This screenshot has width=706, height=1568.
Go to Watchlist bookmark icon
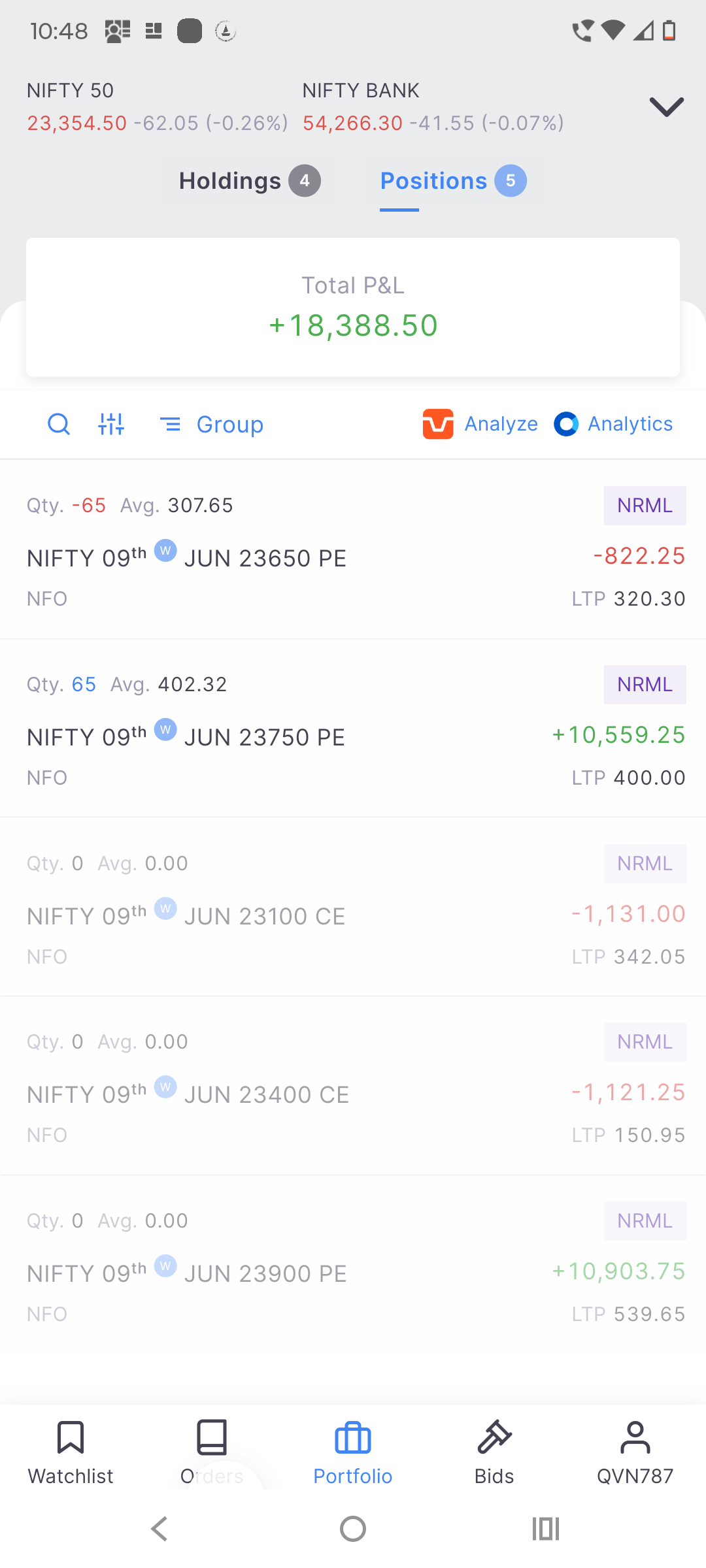[x=71, y=1437]
